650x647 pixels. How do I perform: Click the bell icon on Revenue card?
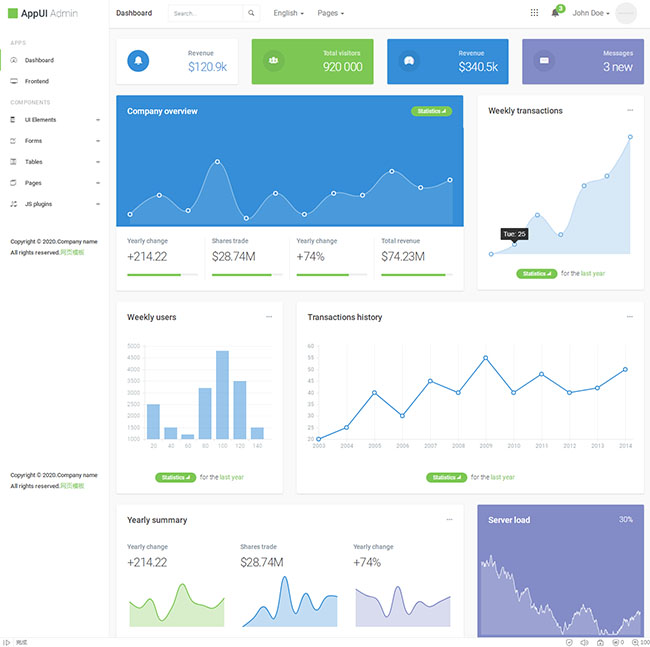click(x=139, y=61)
